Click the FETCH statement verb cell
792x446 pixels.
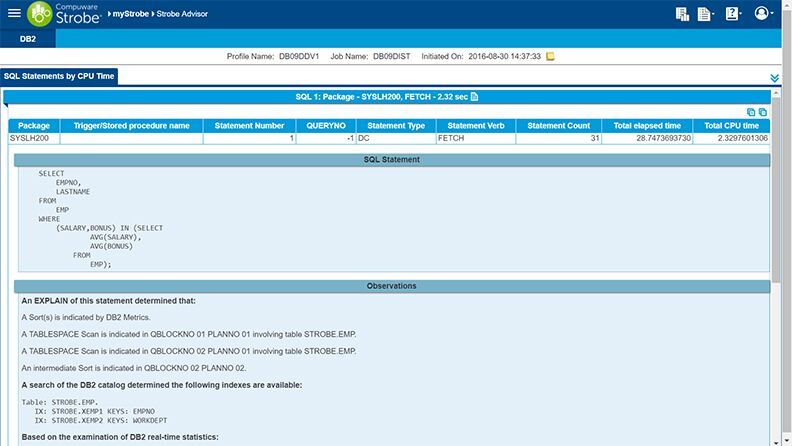tap(476, 138)
